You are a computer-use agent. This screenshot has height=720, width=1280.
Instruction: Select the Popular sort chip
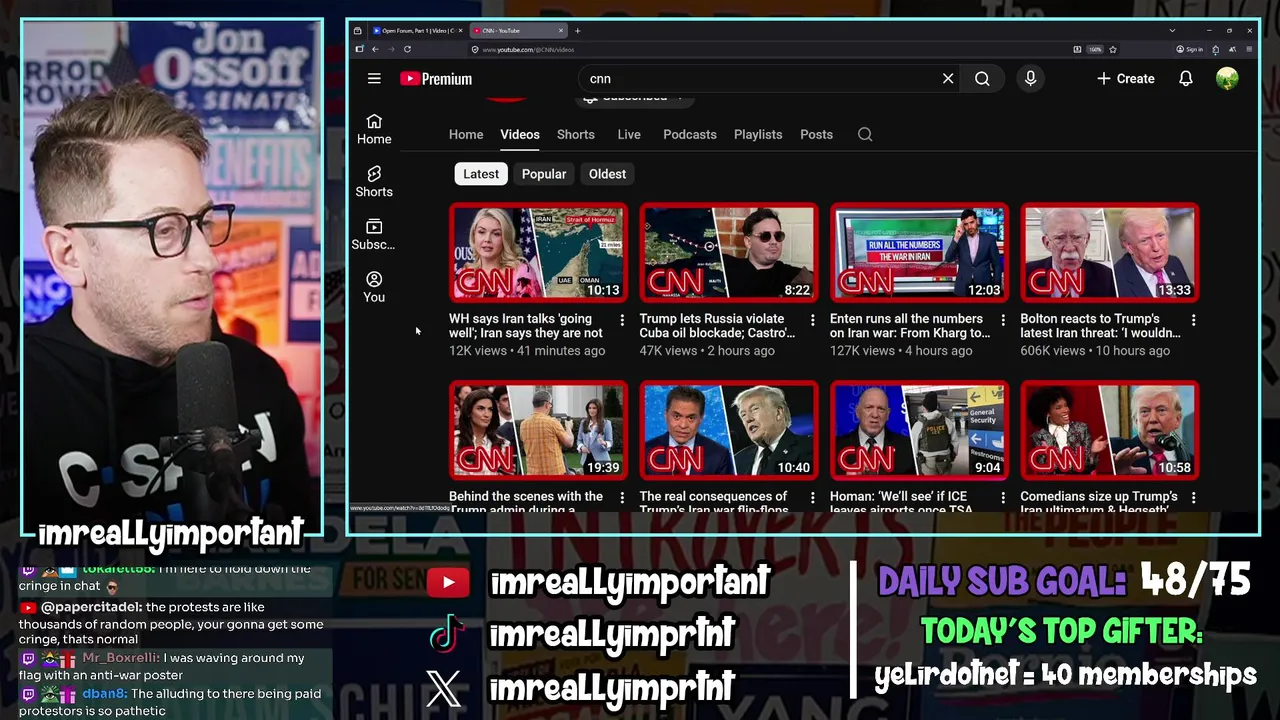pyautogui.click(x=544, y=174)
